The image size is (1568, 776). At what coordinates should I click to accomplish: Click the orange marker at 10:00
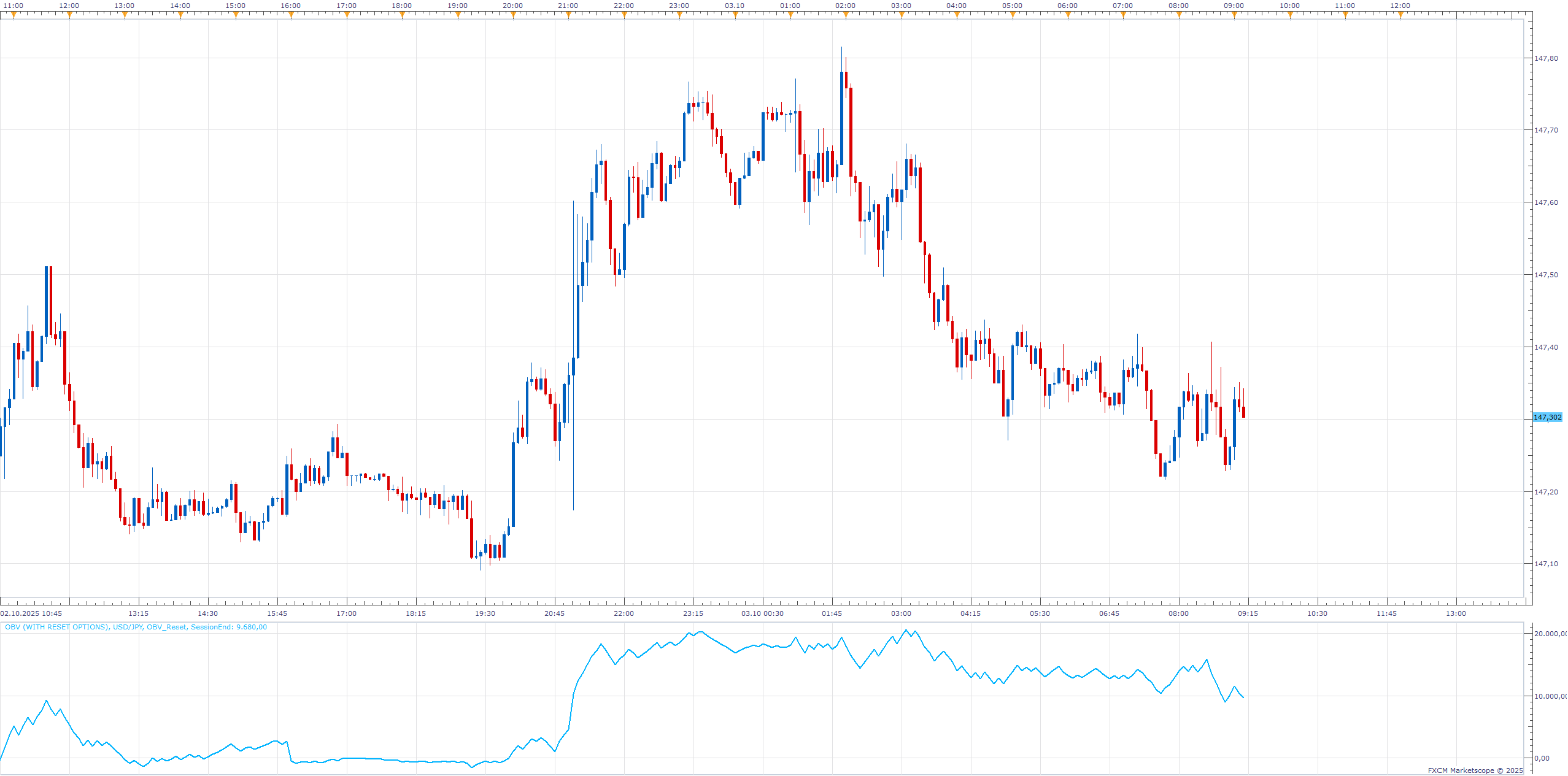[x=1290, y=15]
